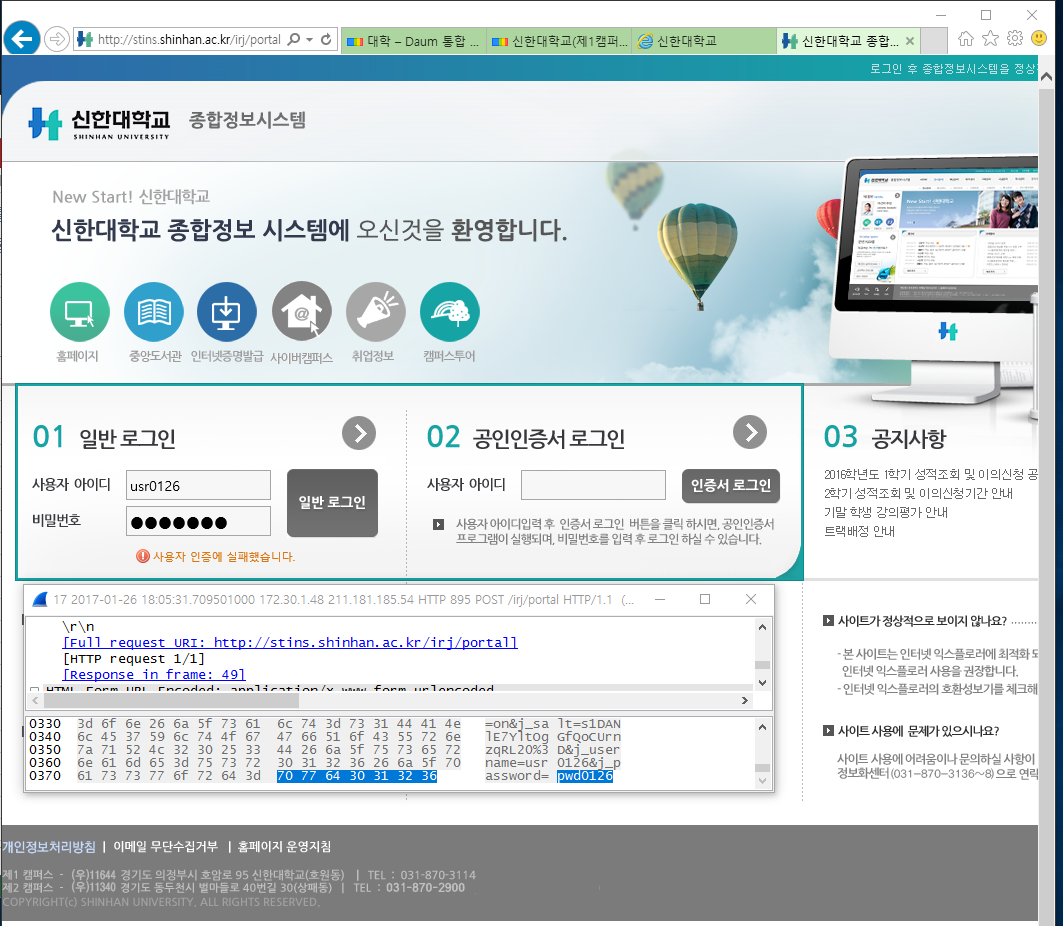Open the 인터넷증명발급 download icon
This screenshot has height=926, width=1063.
click(226, 312)
